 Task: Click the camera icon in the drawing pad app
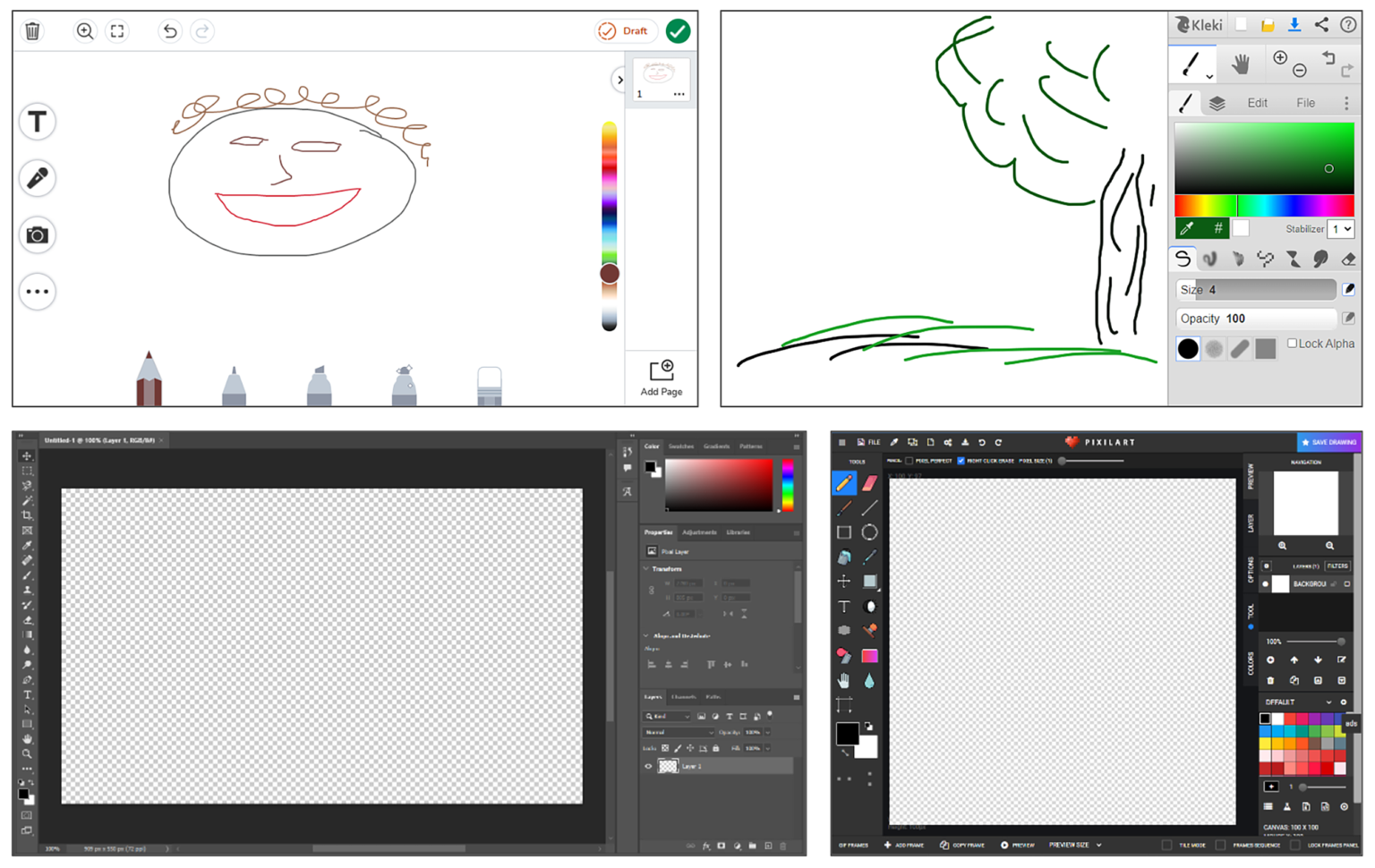pos(37,235)
